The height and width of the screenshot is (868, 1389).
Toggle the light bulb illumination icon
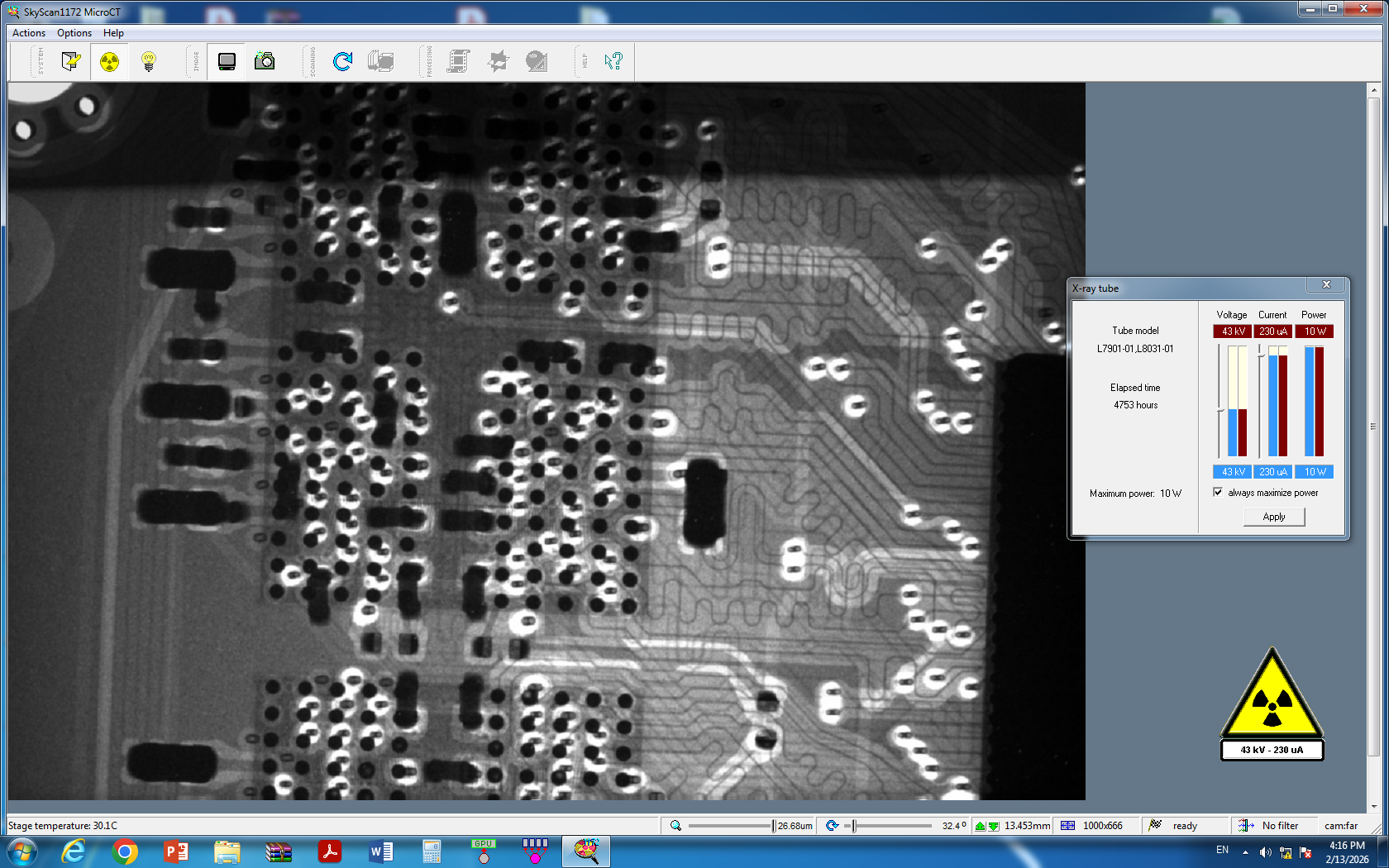149,61
